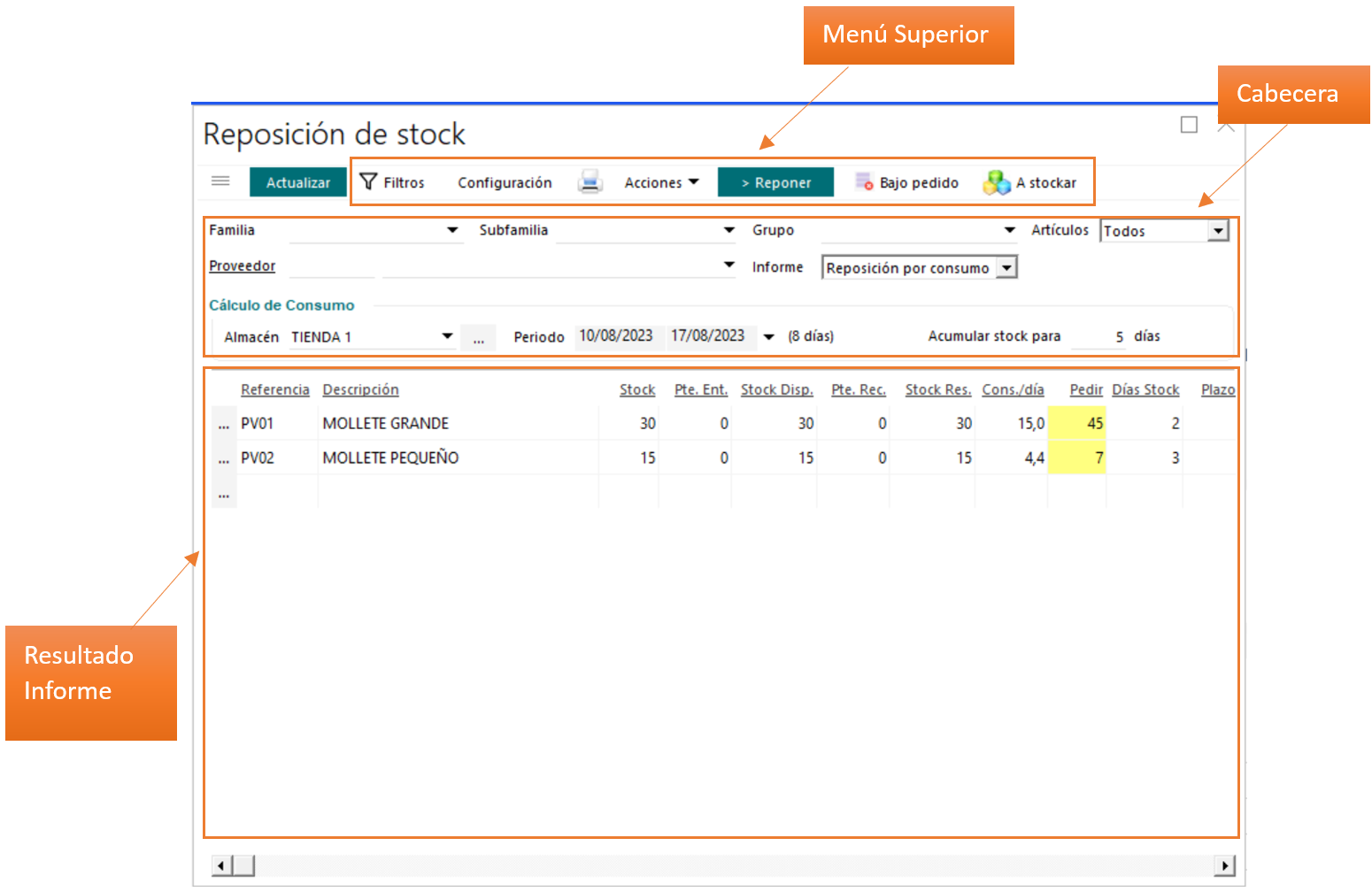
Task: Open the Configuración menu item
Action: (x=505, y=182)
